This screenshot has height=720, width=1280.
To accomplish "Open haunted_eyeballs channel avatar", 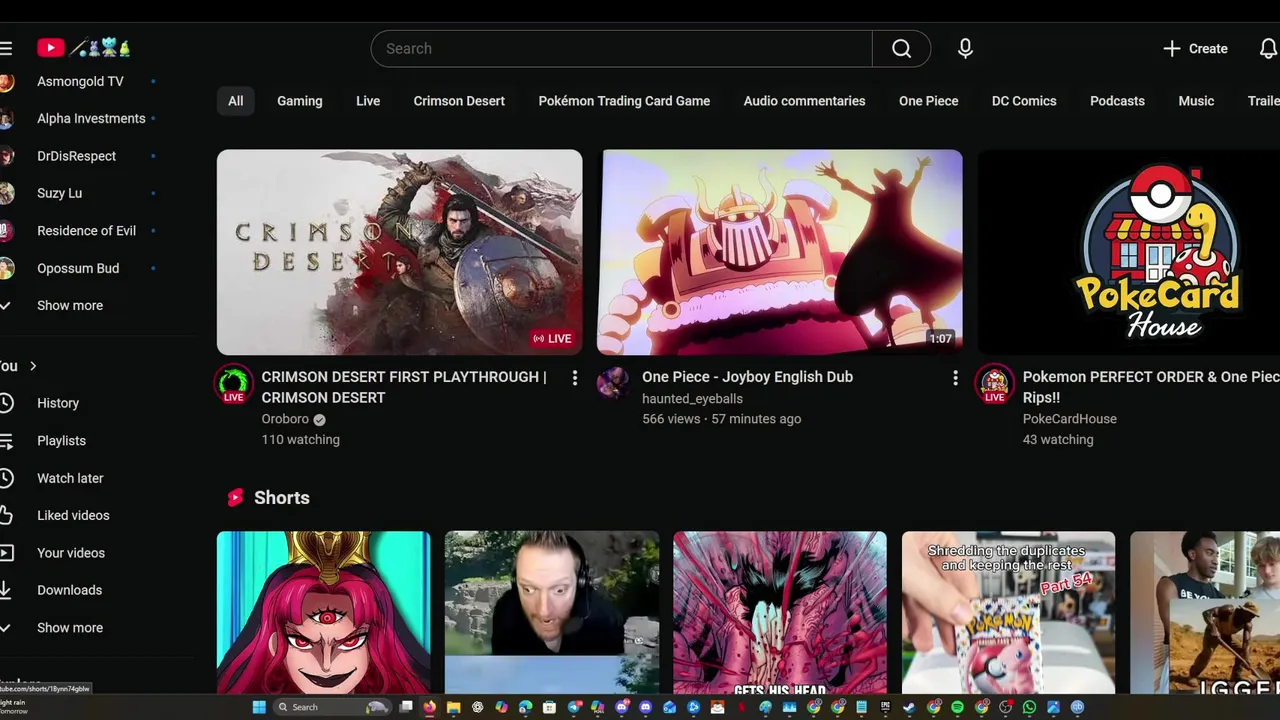I will [614, 383].
